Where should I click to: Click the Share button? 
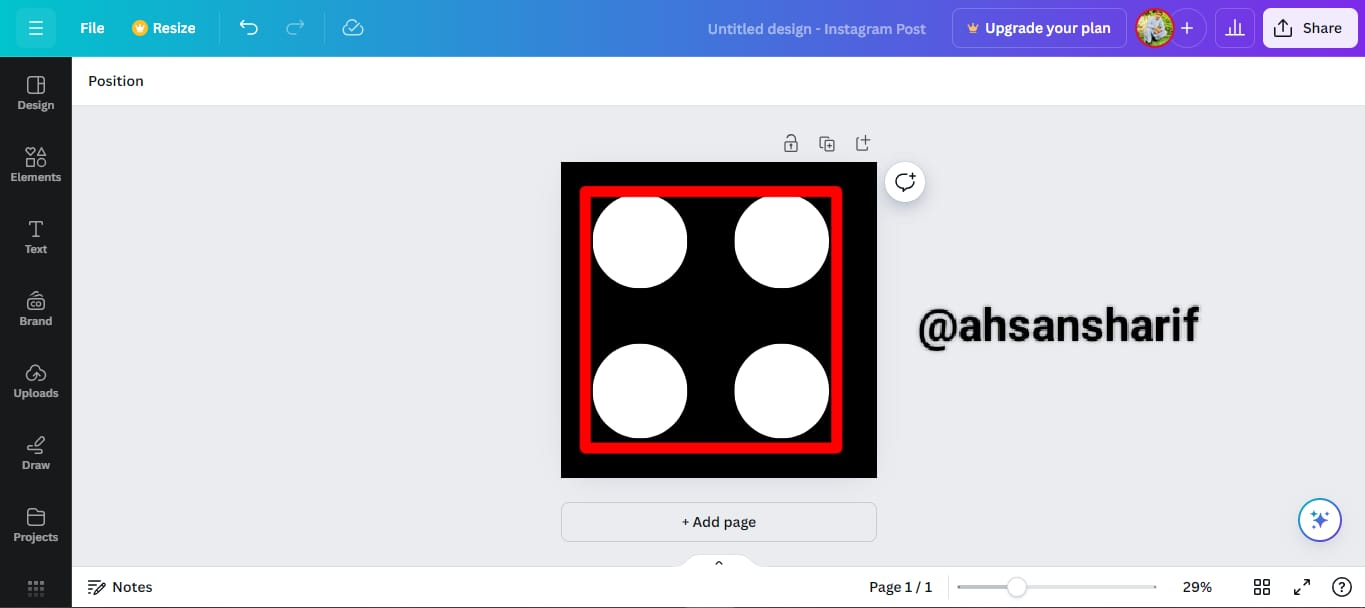(1309, 28)
